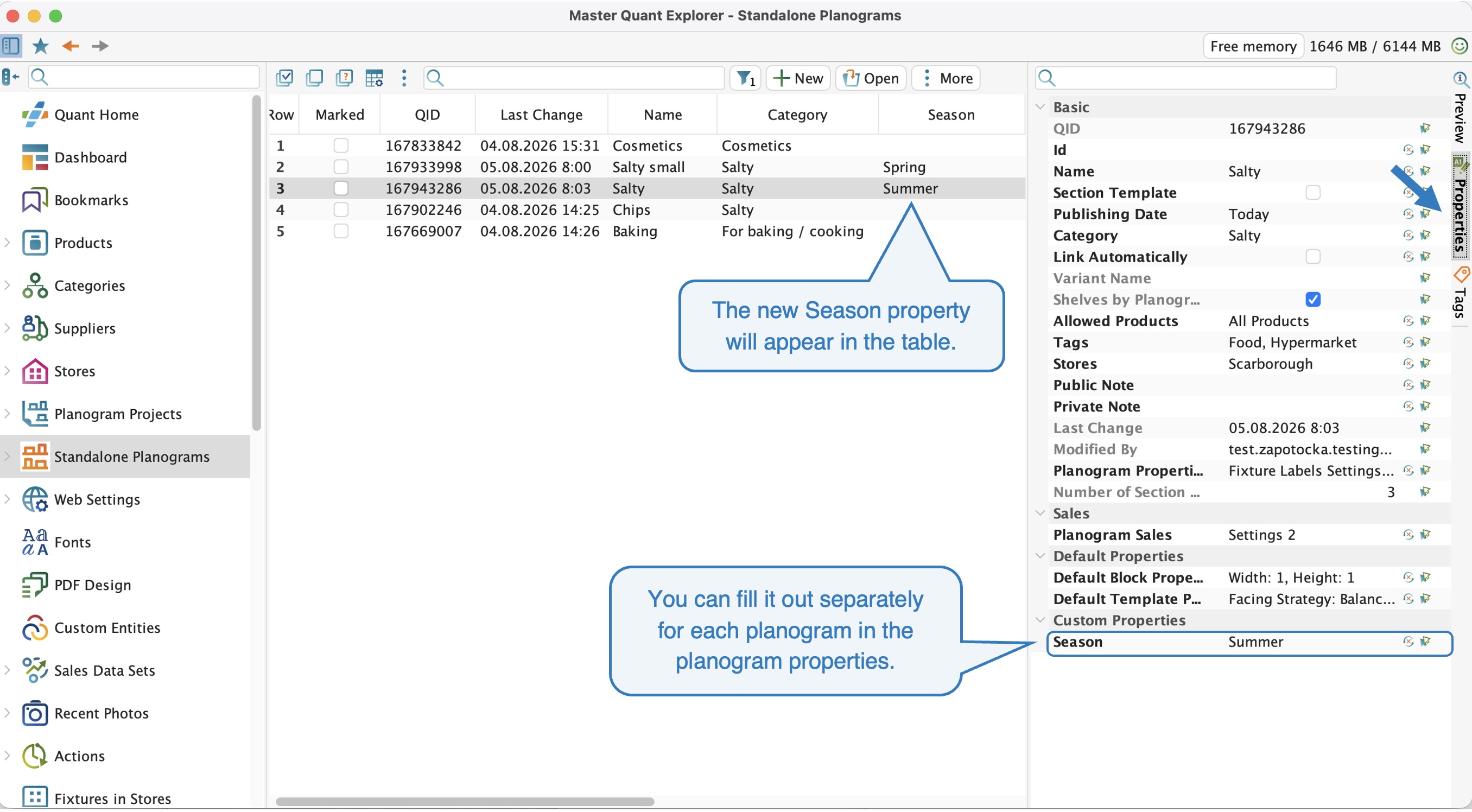Click the navigation sidebar vertical scrollbar
Image resolution: width=1472 pixels, height=812 pixels.
257,263
